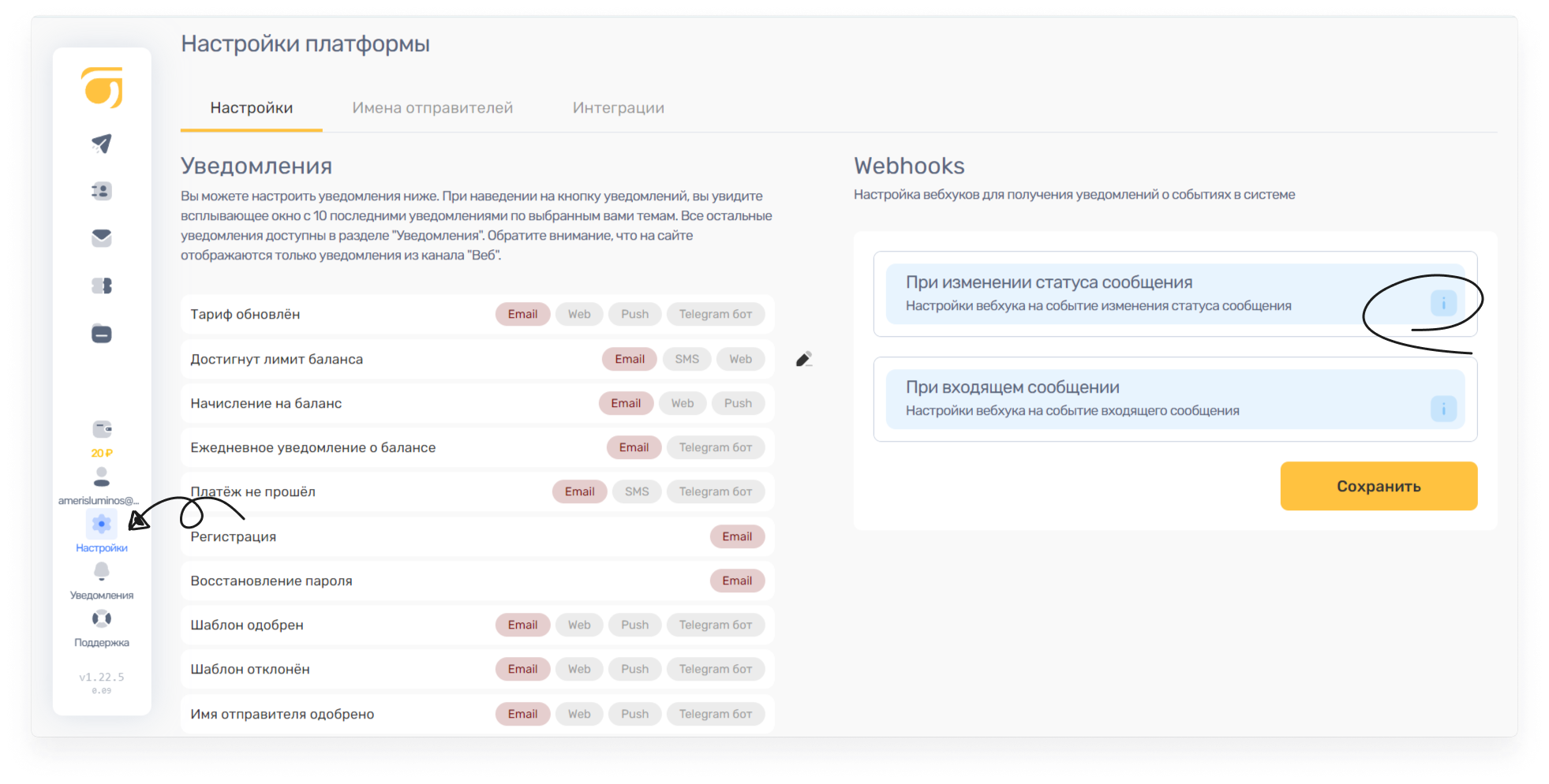Open the wallet balance icon
Image resolution: width=1549 pixels, height=784 pixels.
(x=102, y=429)
